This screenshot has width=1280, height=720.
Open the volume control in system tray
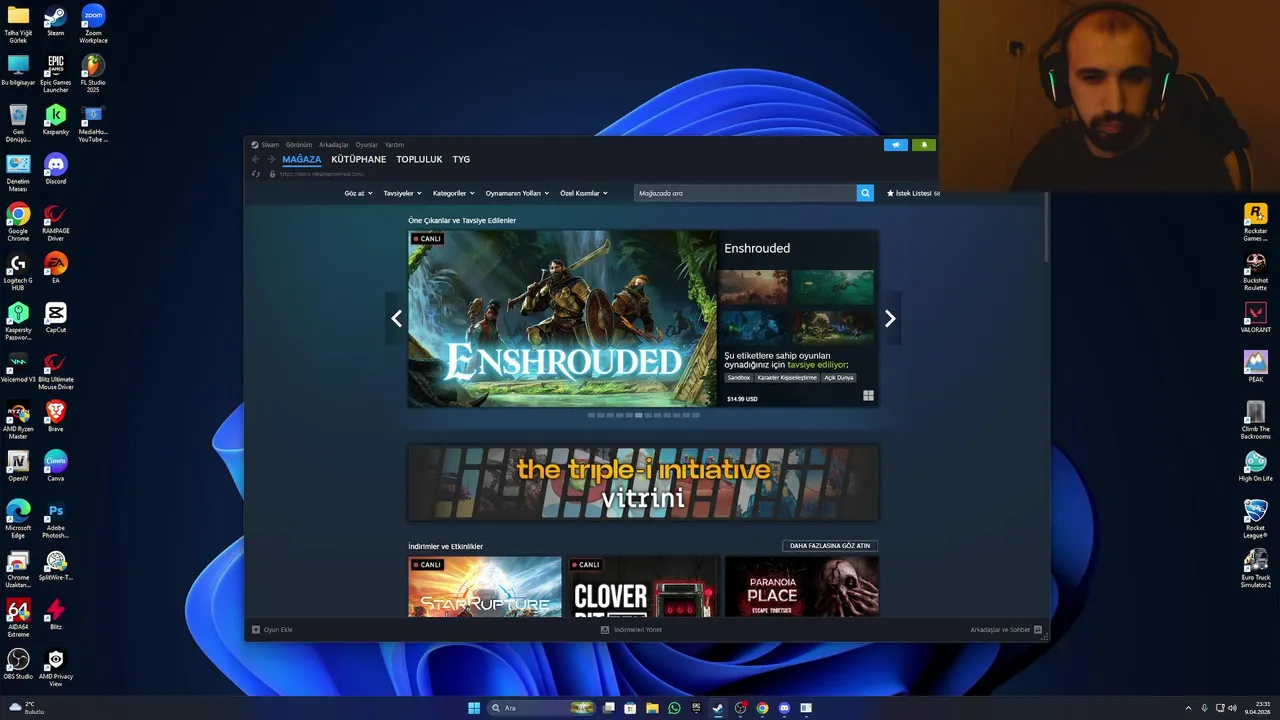[x=1232, y=708]
